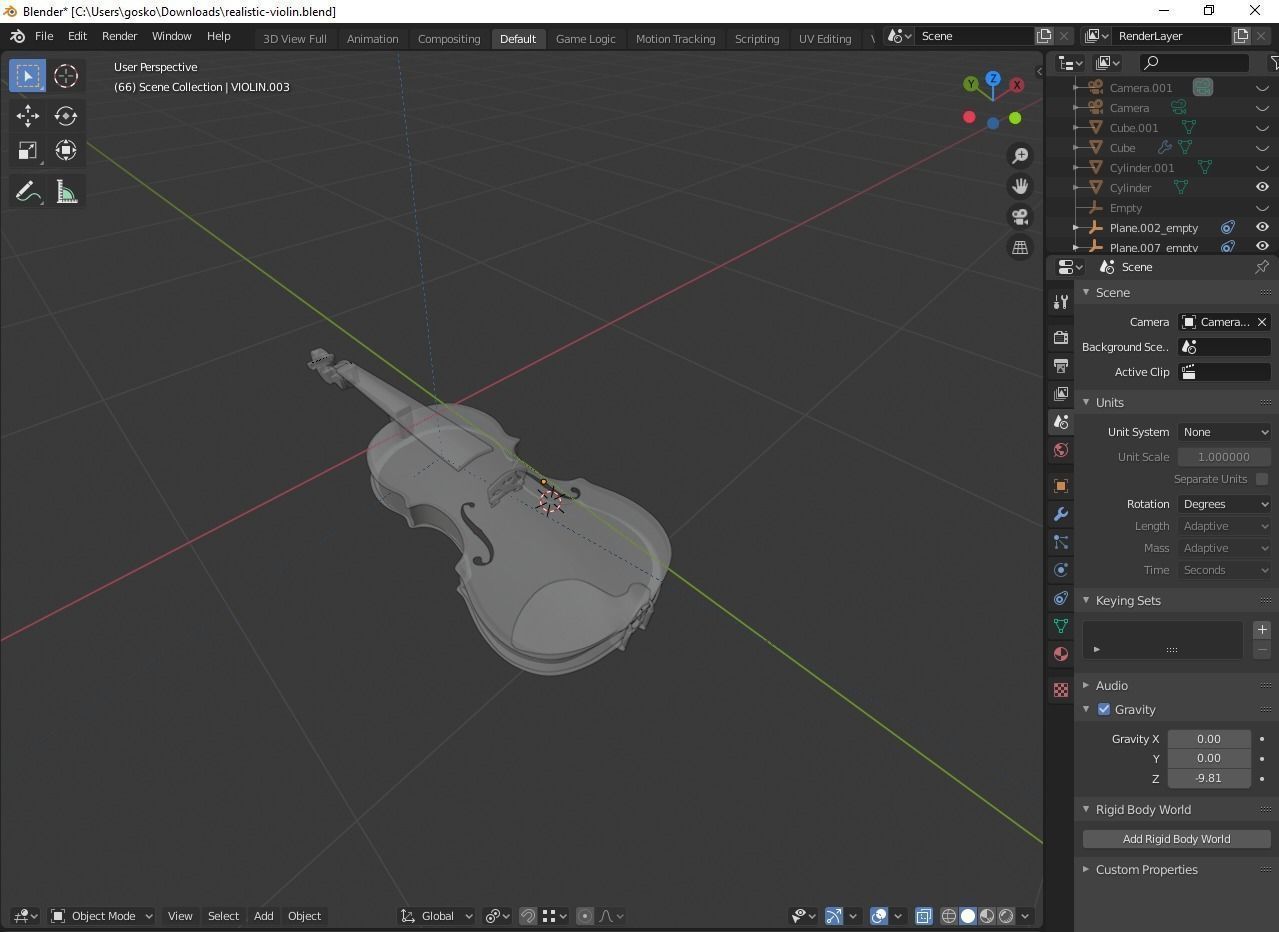Switch to the Scripting workspace tab
1279x932 pixels.
(756, 39)
